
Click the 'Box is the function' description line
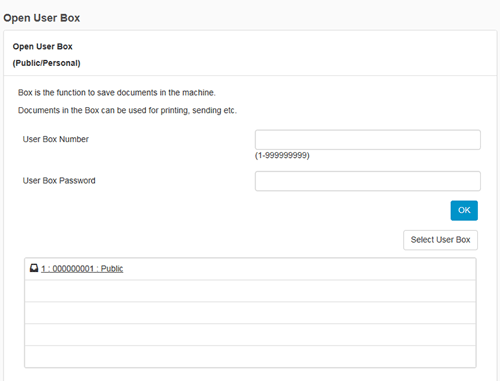pyautogui.click(x=117, y=93)
